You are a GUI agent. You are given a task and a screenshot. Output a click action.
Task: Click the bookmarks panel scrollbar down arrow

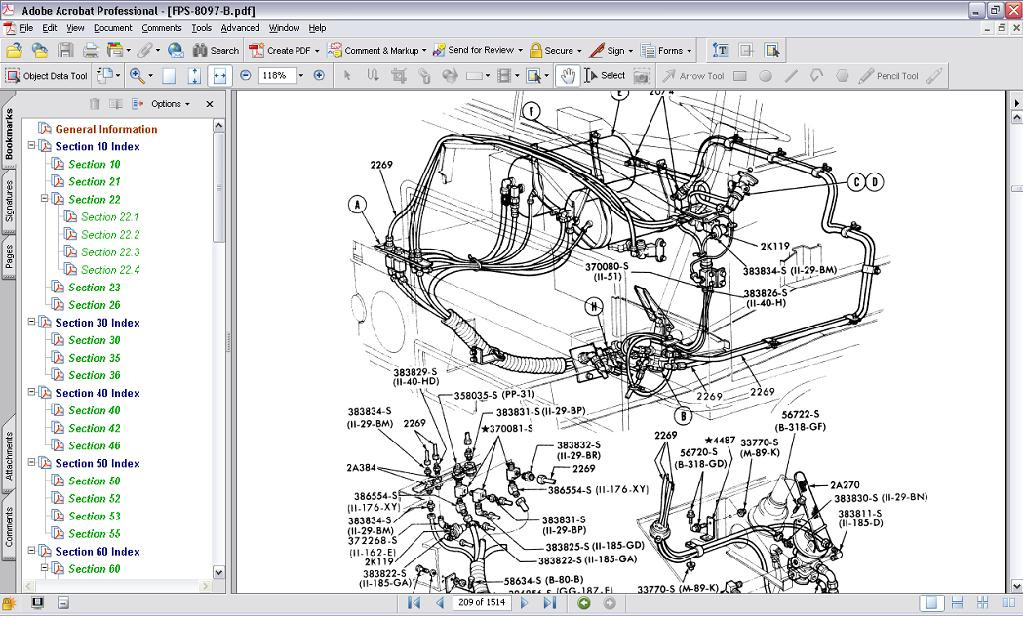(219, 572)
